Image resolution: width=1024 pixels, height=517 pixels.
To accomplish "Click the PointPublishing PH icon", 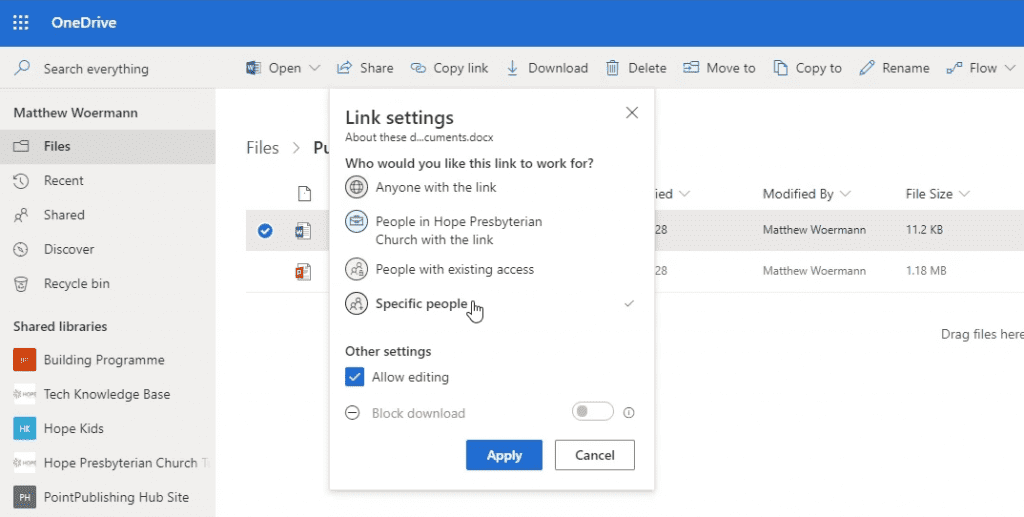I will pos(25,497).
